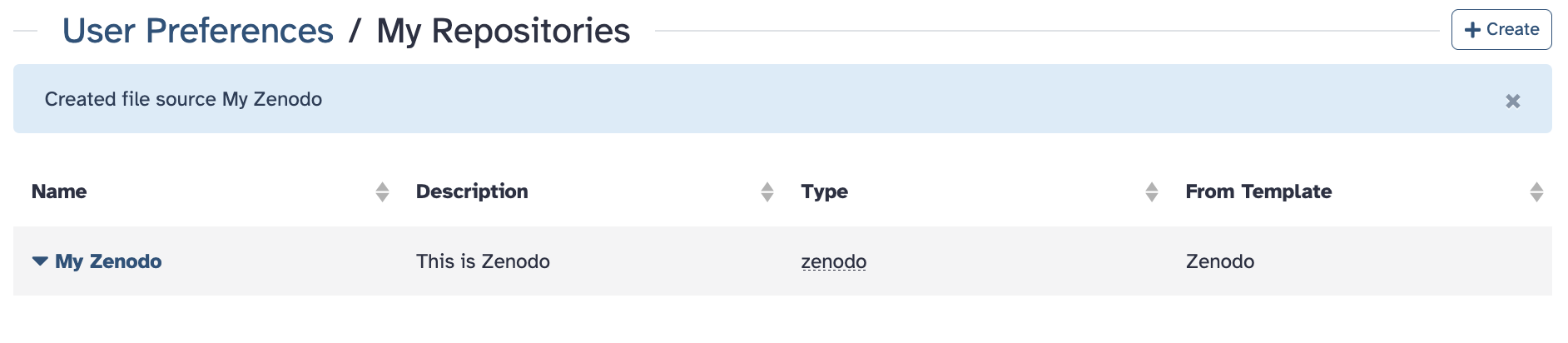Expand the My Zenodo caret dropdown

pos(40,261)
